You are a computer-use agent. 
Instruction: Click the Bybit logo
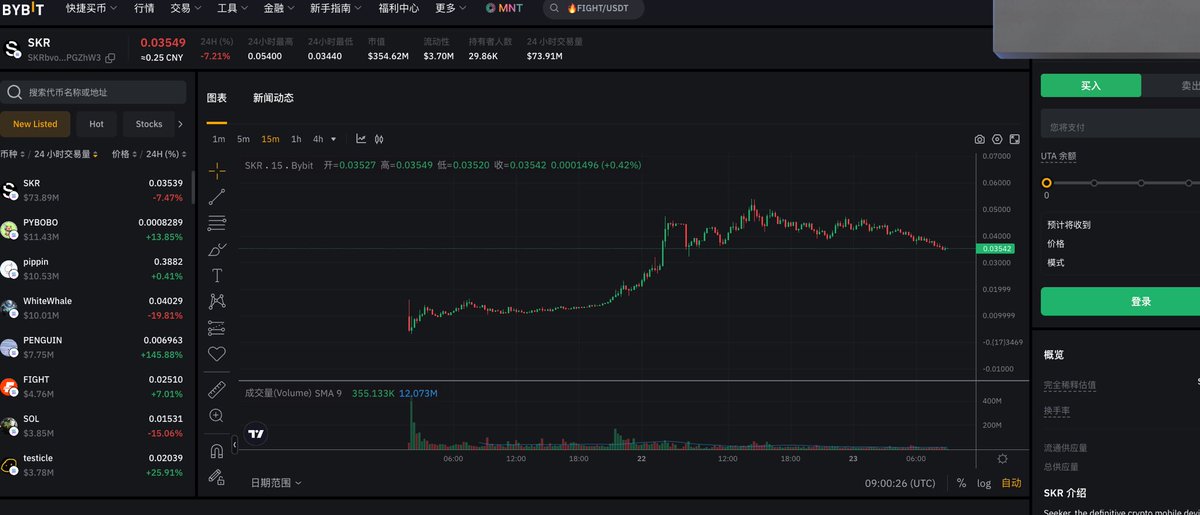tap(22, 8)
